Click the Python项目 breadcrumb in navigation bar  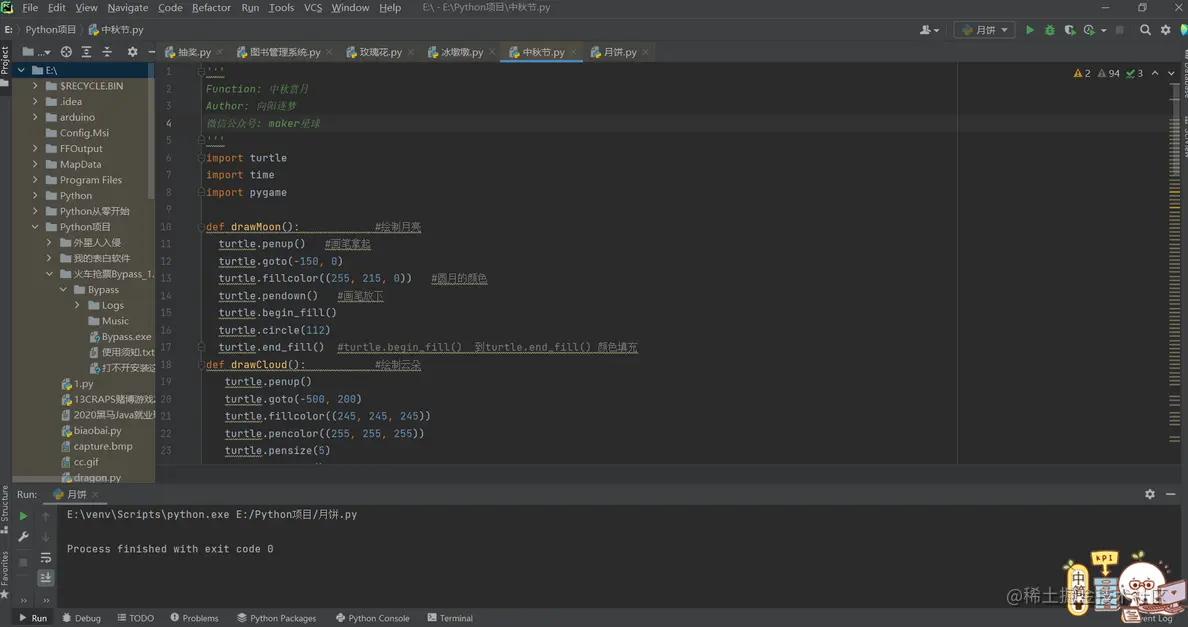(x=51, y=30)
